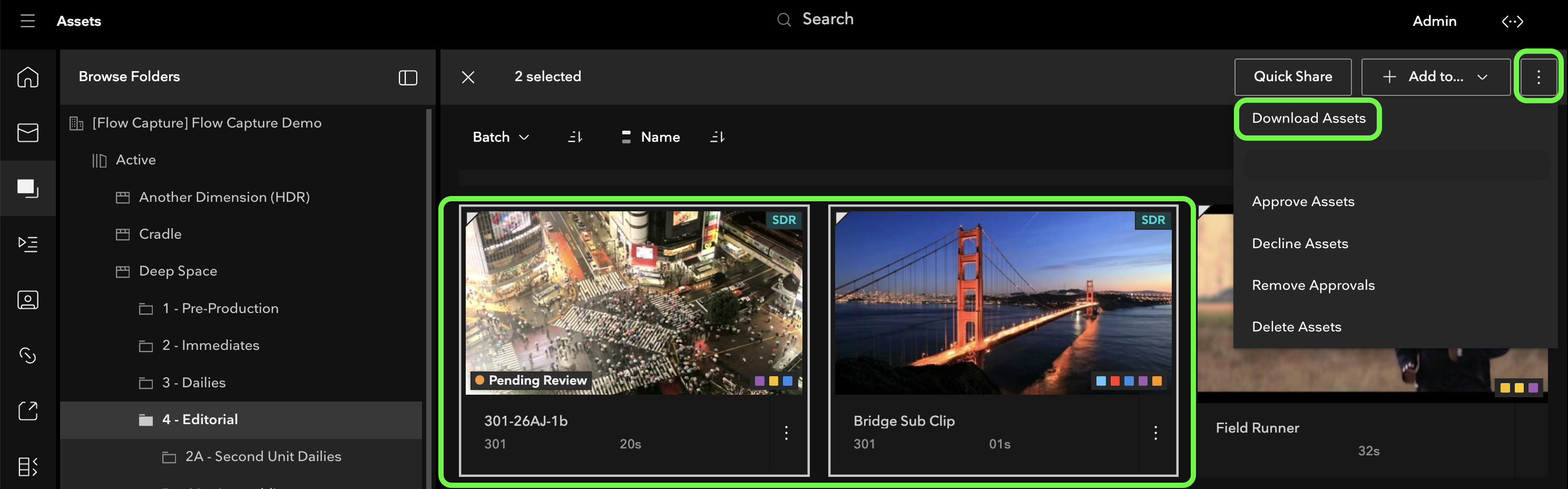Select the Flow Capture Demo root folder

pyautogui.click(x=207, y=123)
